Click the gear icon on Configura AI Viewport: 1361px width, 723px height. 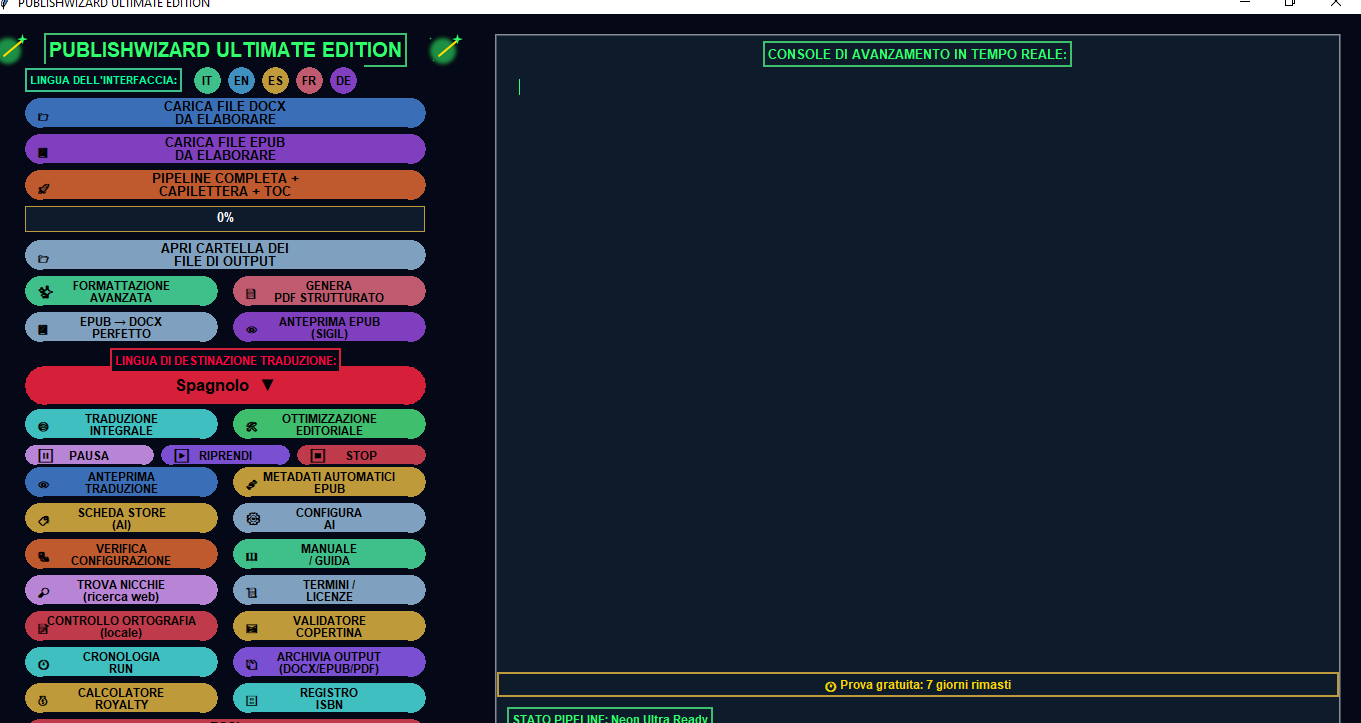[253, 520]
